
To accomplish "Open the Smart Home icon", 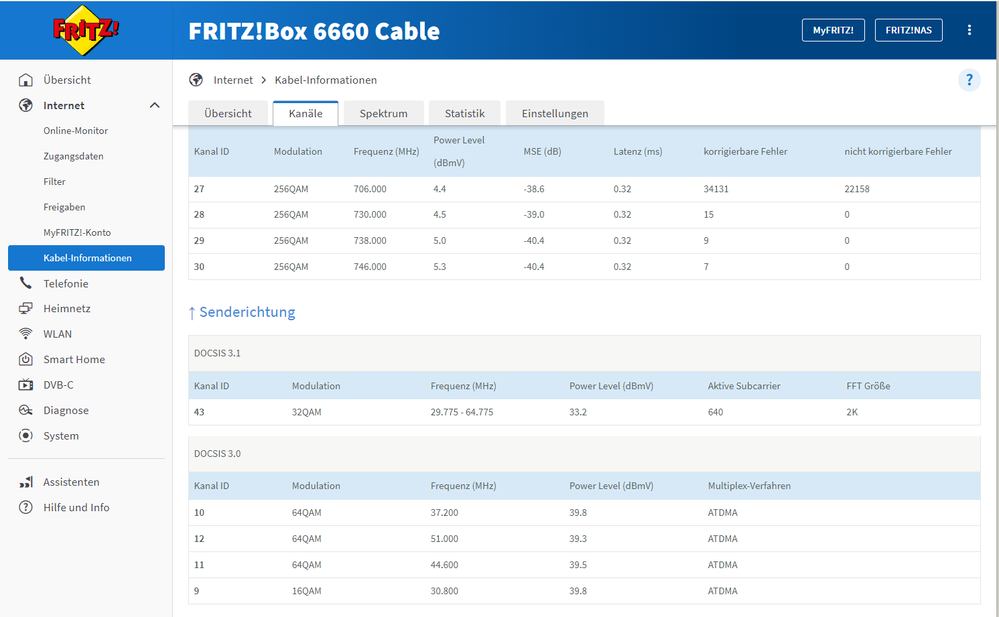I will tap(26, 360).
